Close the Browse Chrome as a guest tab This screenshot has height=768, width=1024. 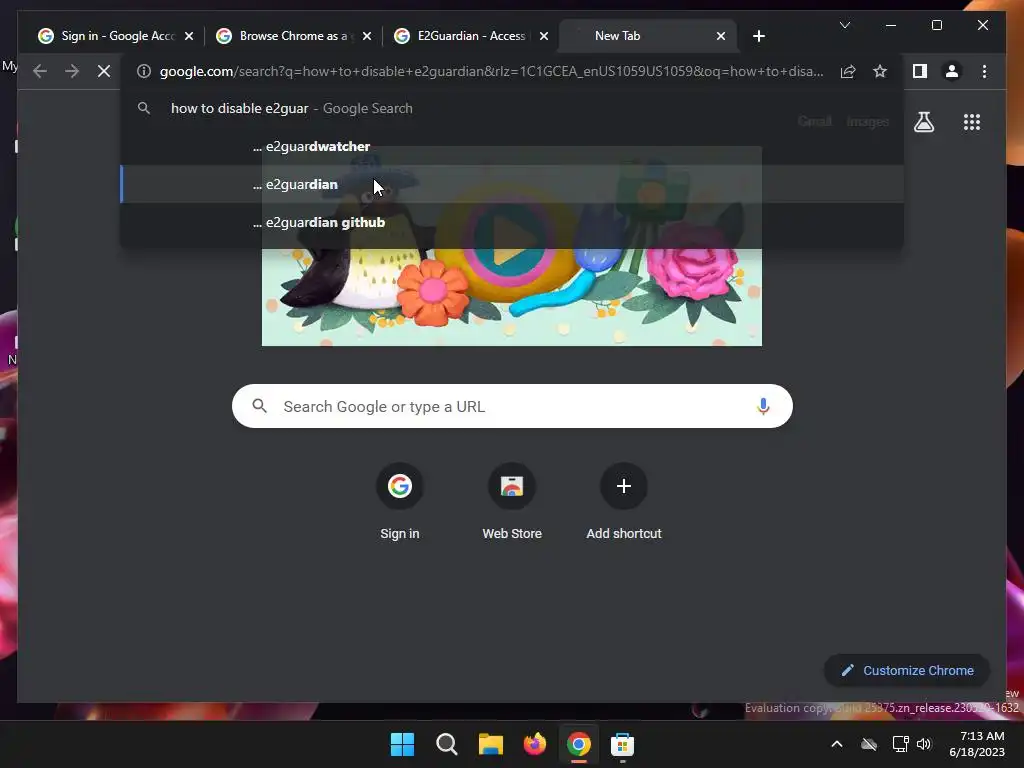point(367,36)
